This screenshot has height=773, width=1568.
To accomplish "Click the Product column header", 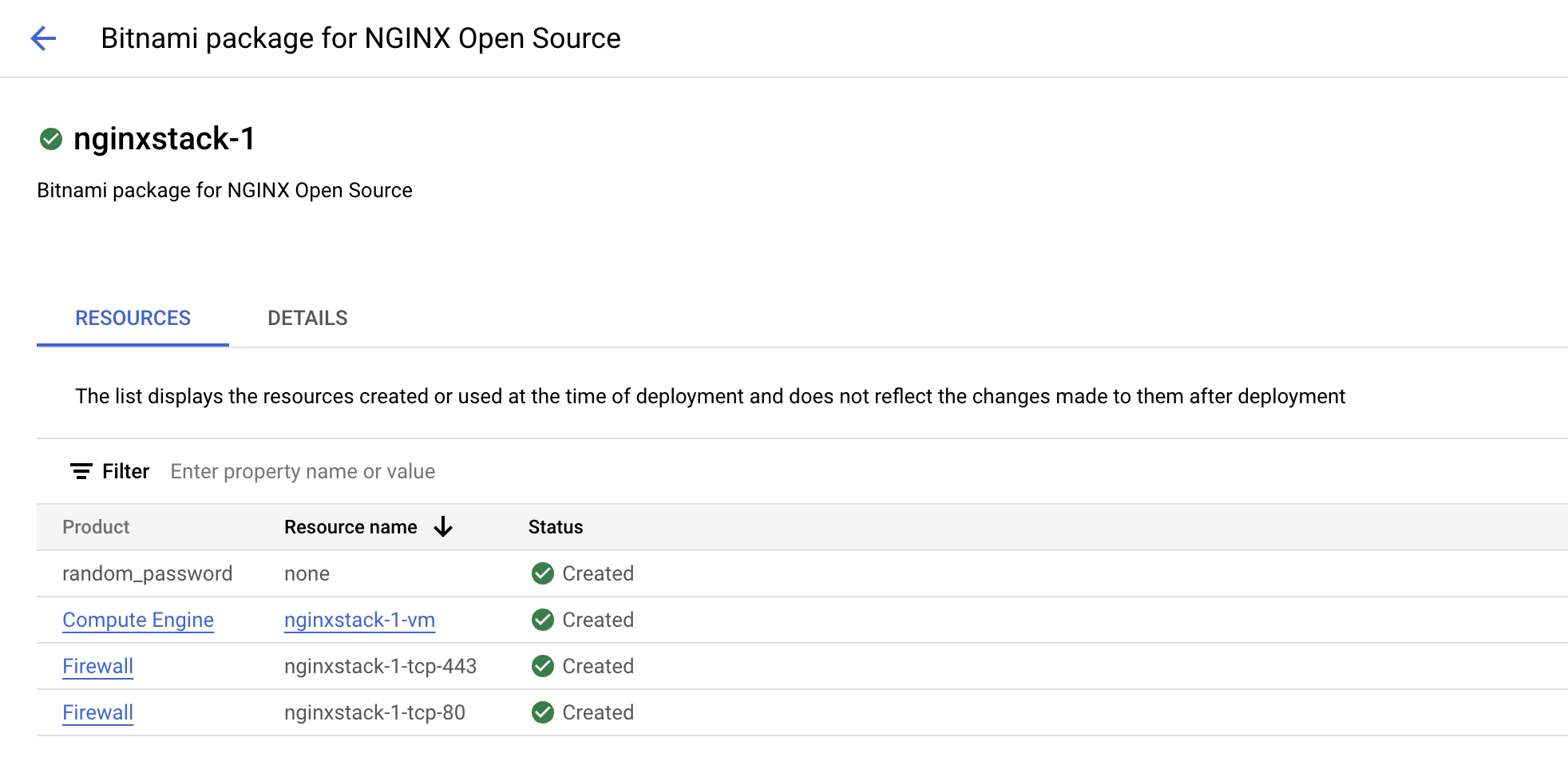I will [x=96, y=527].
